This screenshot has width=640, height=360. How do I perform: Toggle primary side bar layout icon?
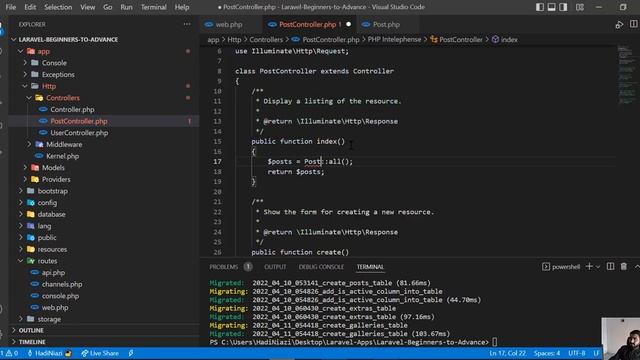click(540, 7)
